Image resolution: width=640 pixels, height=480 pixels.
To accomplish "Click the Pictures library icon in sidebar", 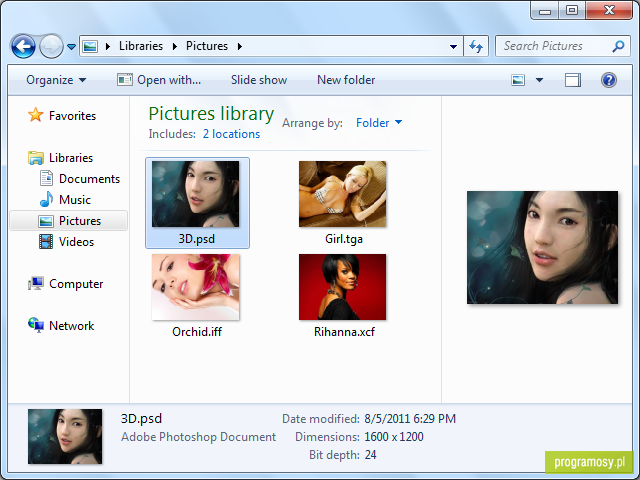I will [x=46, y=221].
